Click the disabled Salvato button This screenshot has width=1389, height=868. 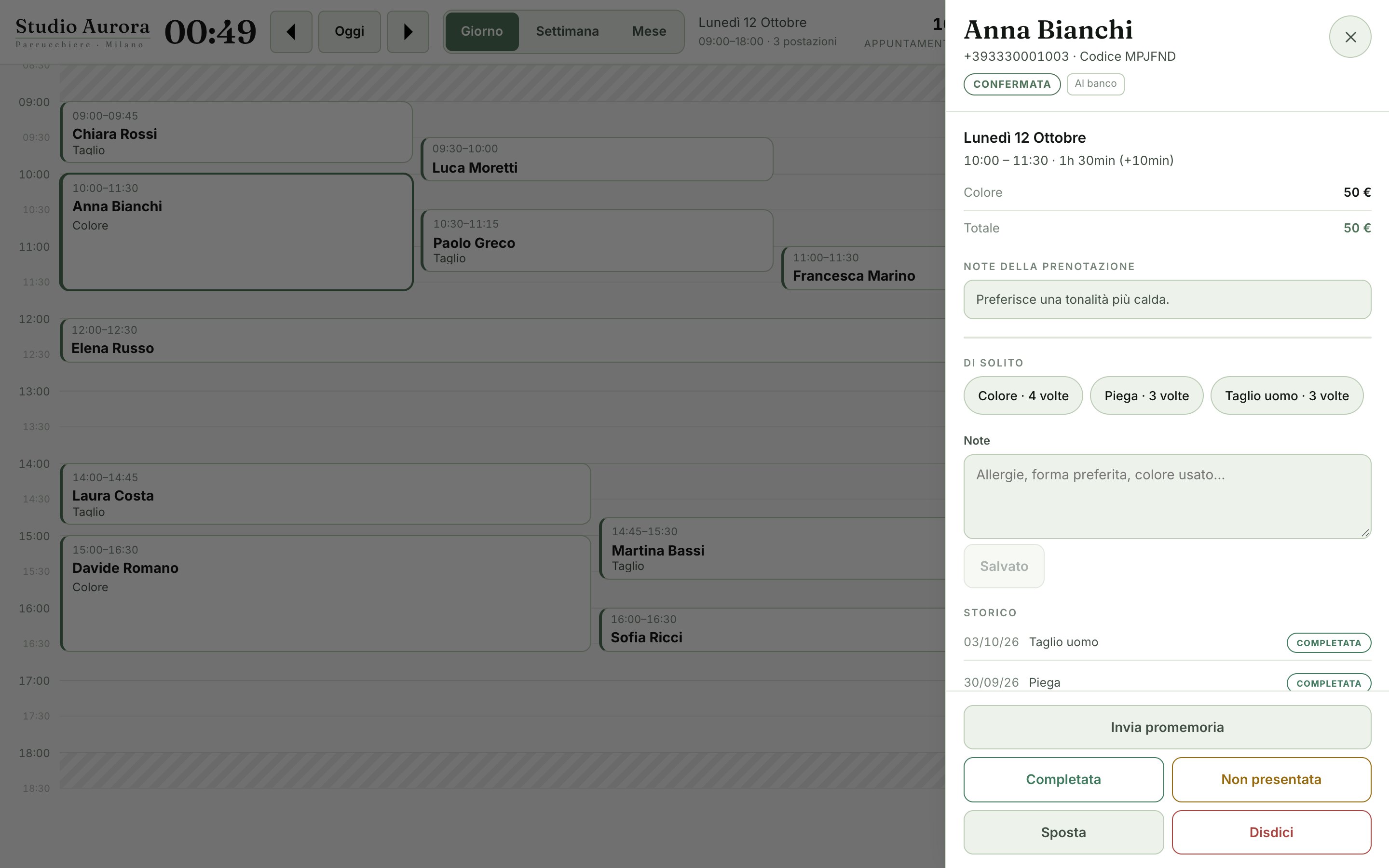(x=1004, y=566)
